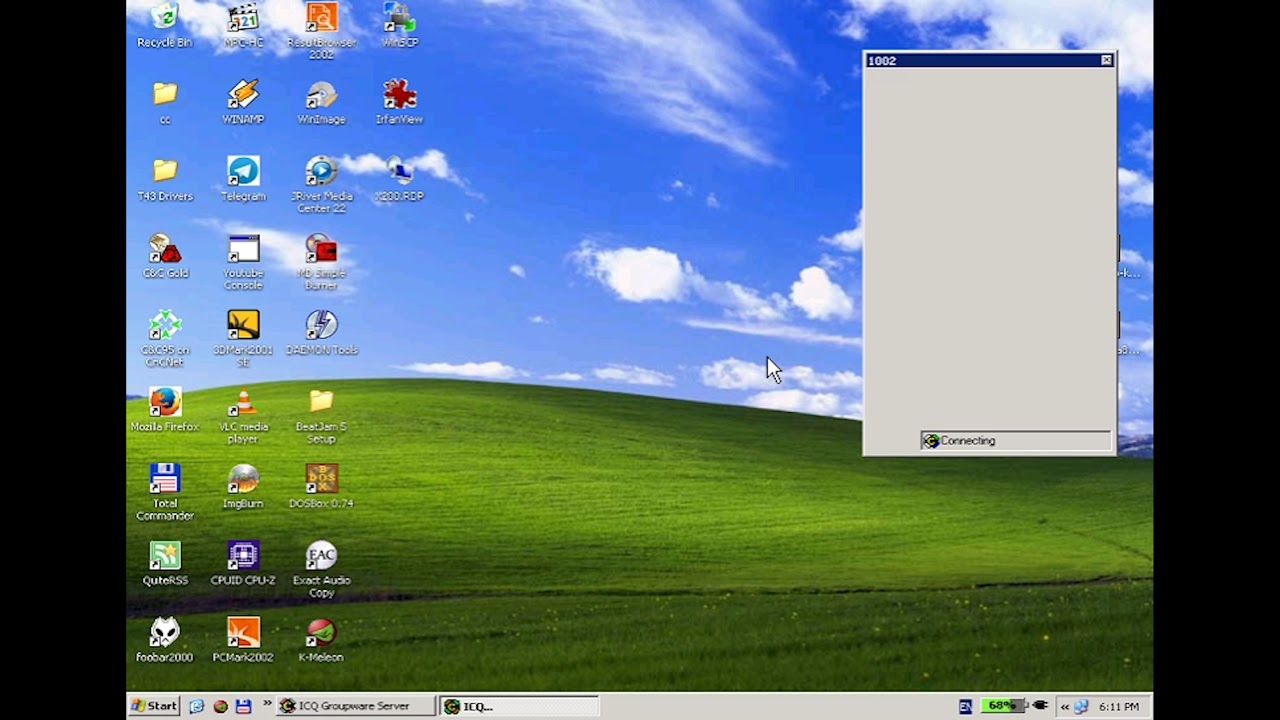Image resolution: width=1280 pixels, height=720 pixels.
Task: Click Internet Explorer quick launch icon
Action: point(197,706)
